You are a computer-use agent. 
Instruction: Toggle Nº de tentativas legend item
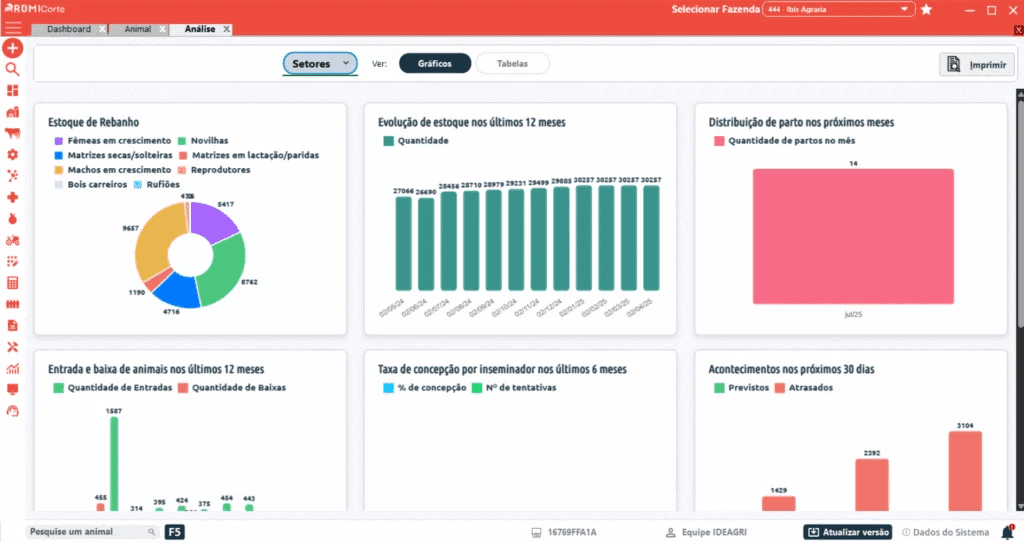coord(514,387)
